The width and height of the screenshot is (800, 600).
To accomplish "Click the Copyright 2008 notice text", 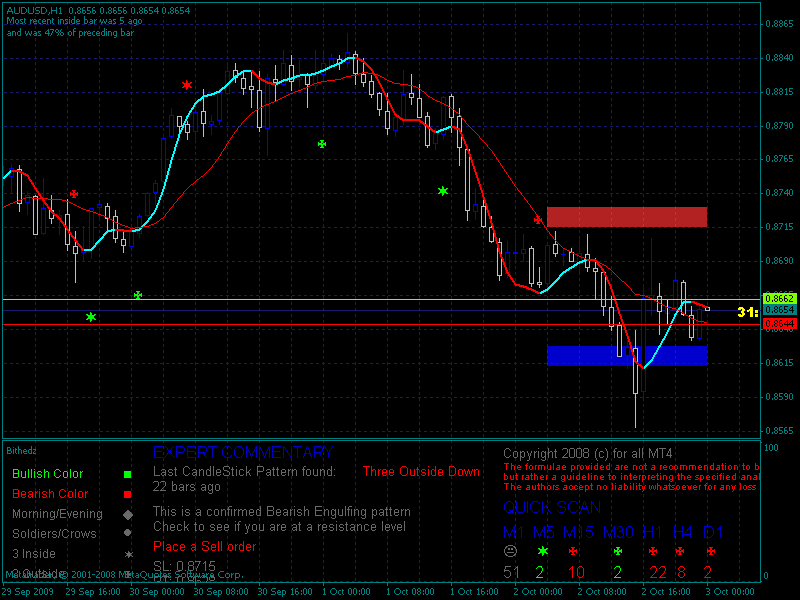I will coord(588,454).
